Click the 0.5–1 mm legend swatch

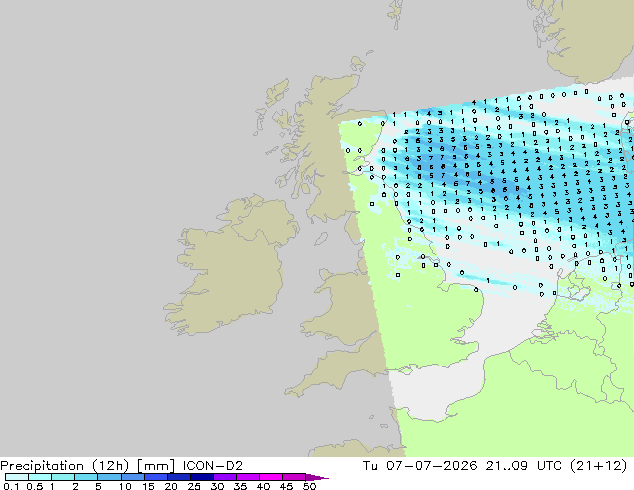40,477
